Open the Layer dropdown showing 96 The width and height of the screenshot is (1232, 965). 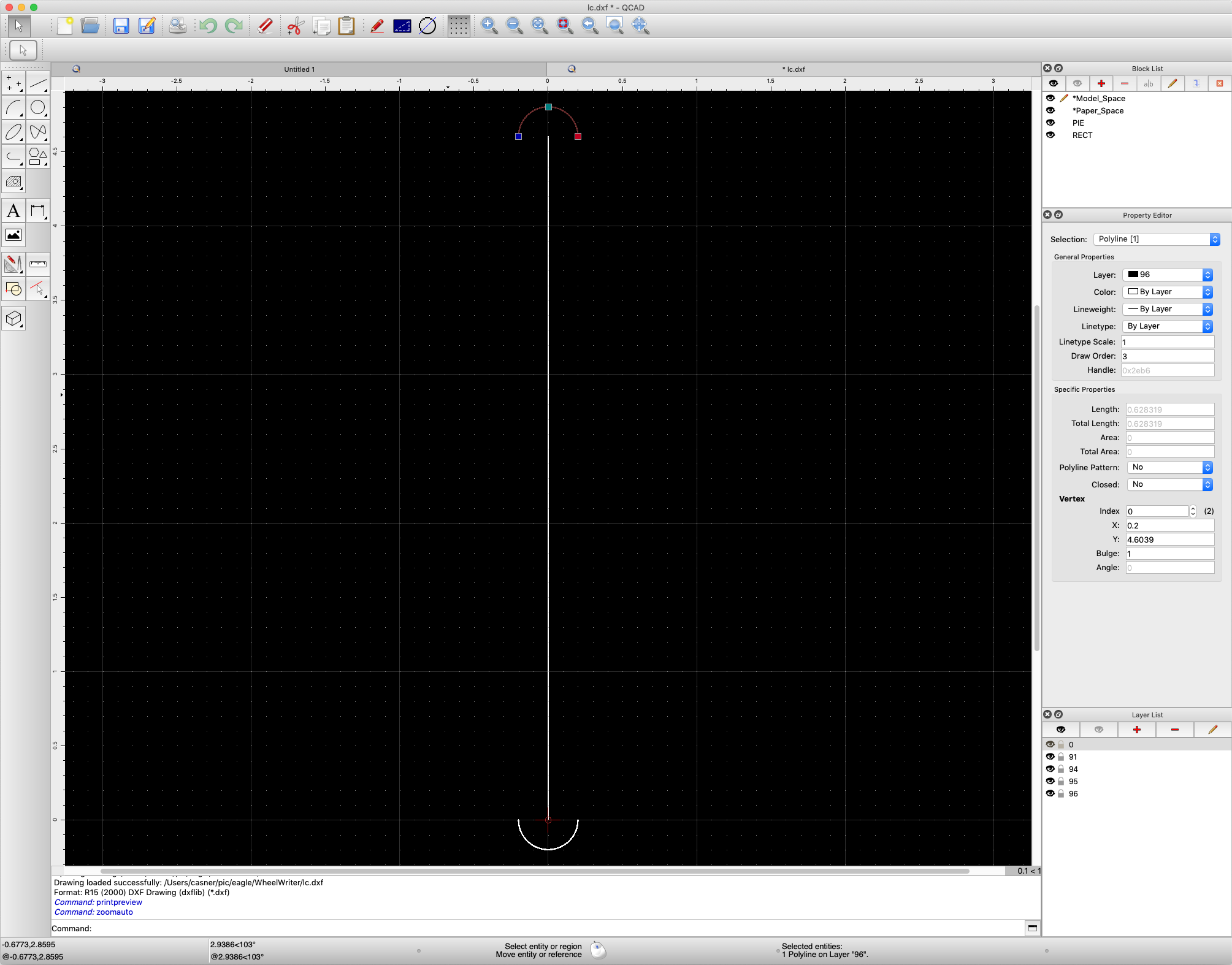1168,275
